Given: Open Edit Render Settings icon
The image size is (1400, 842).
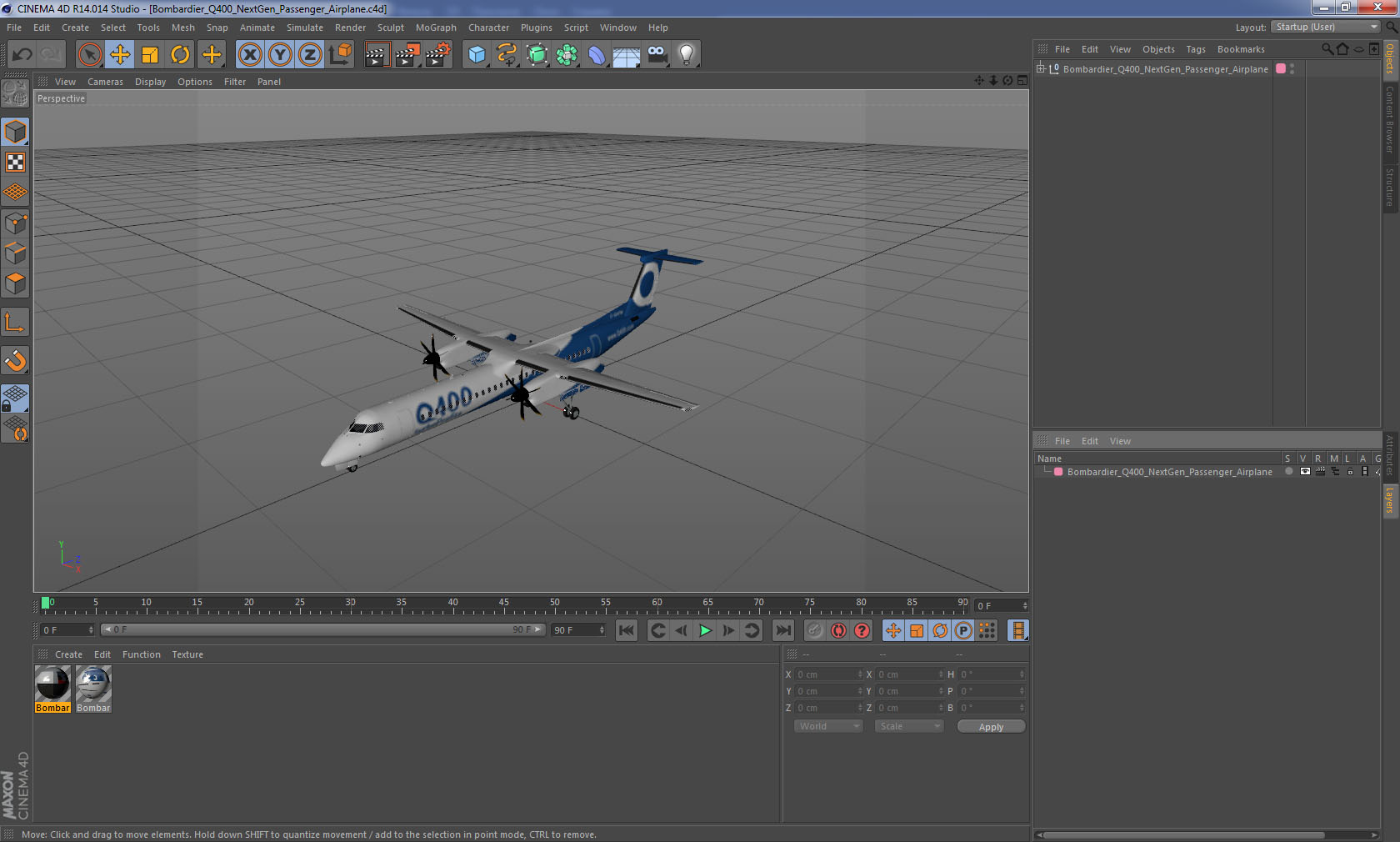Looking at the screenshot, I should click(x=437, y=55).
